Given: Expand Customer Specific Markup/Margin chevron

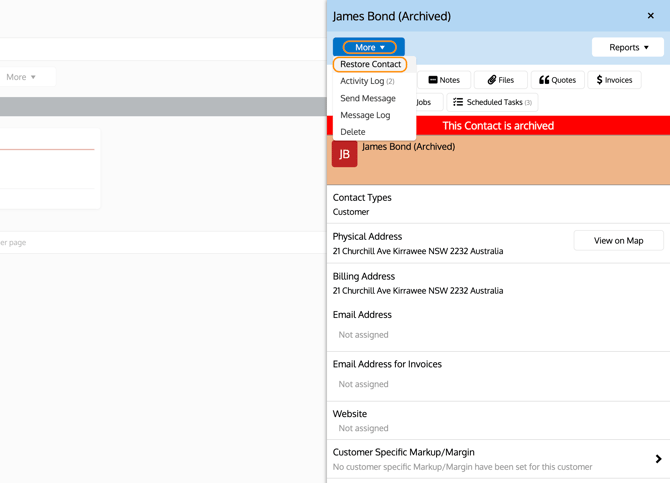Looking at the screenshot, I should click(658, 459).
